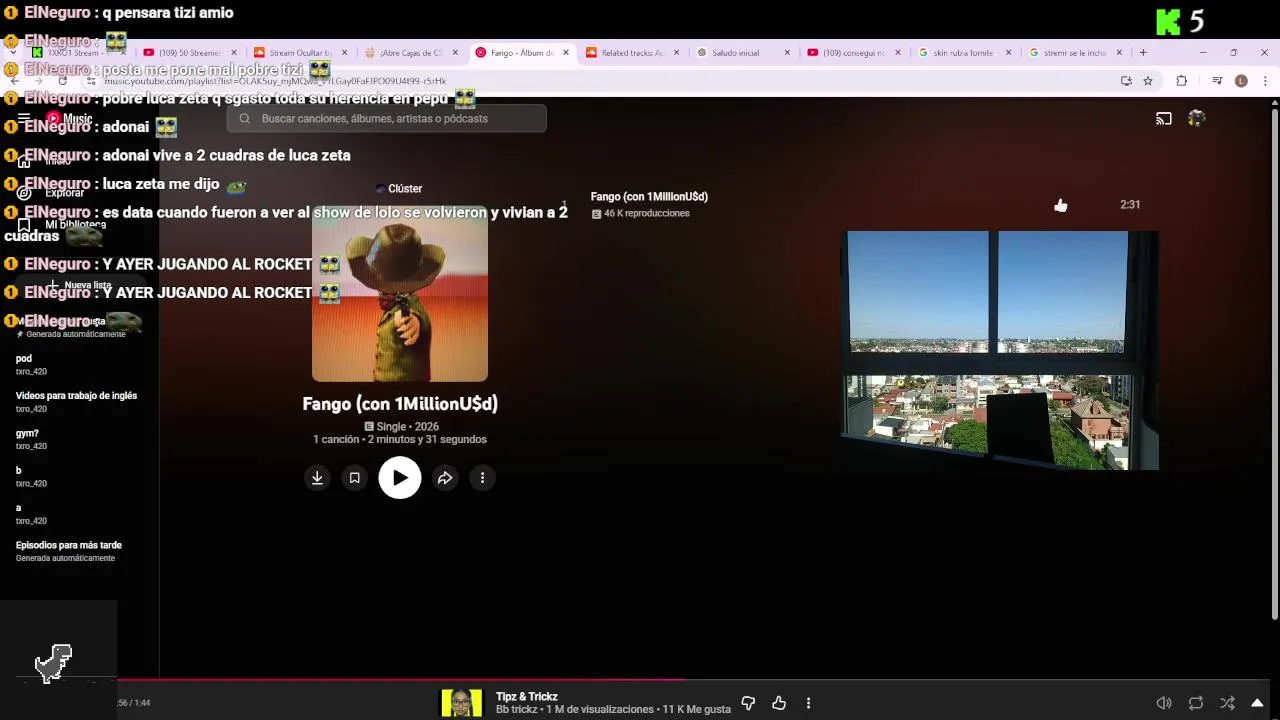Viewport: 1280px width, 720px height.
Task: Mute player volume
Action: (1164, 703)
